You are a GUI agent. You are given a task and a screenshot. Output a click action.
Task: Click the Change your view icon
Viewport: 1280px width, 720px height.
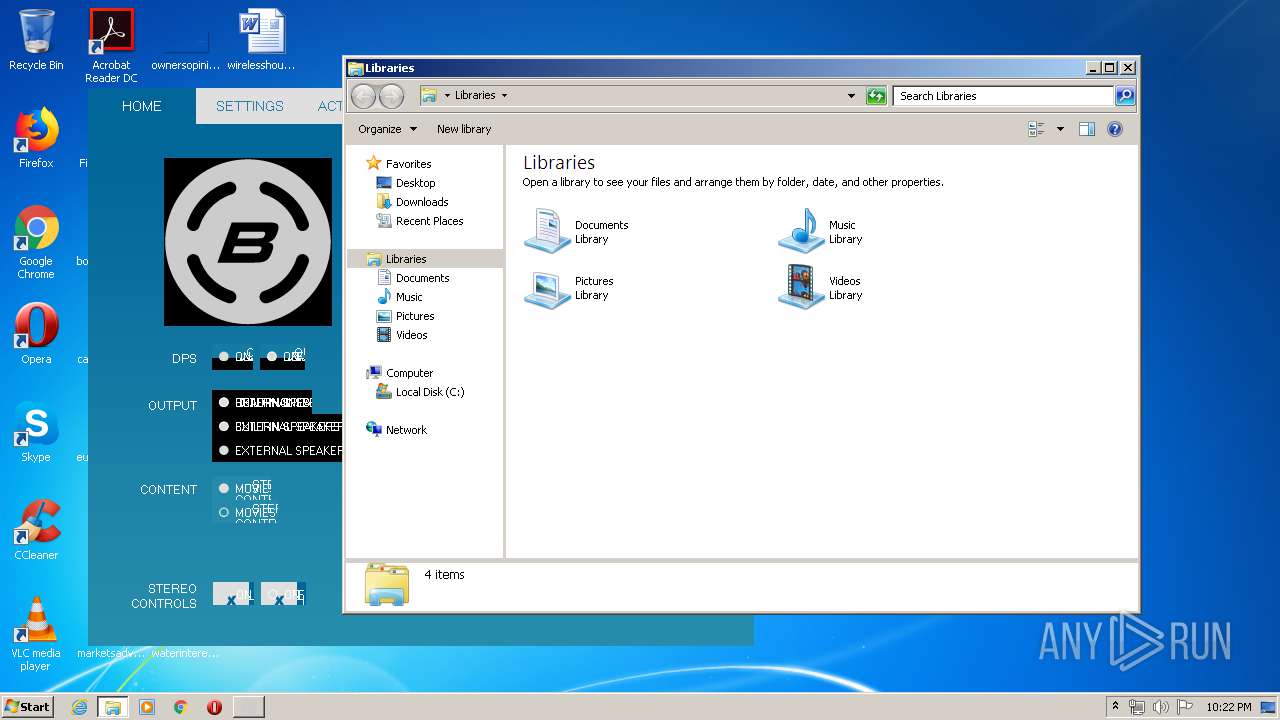point(1036,129)
